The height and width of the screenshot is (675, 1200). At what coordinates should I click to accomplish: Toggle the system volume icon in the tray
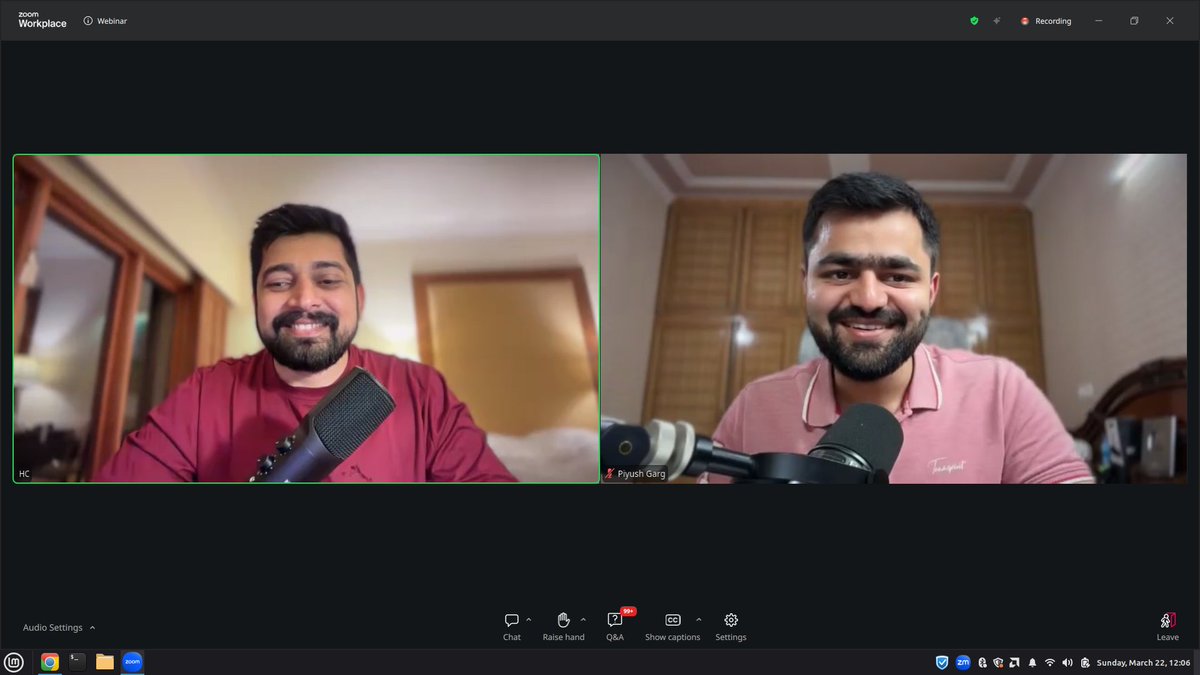[x=1067, y=662]
